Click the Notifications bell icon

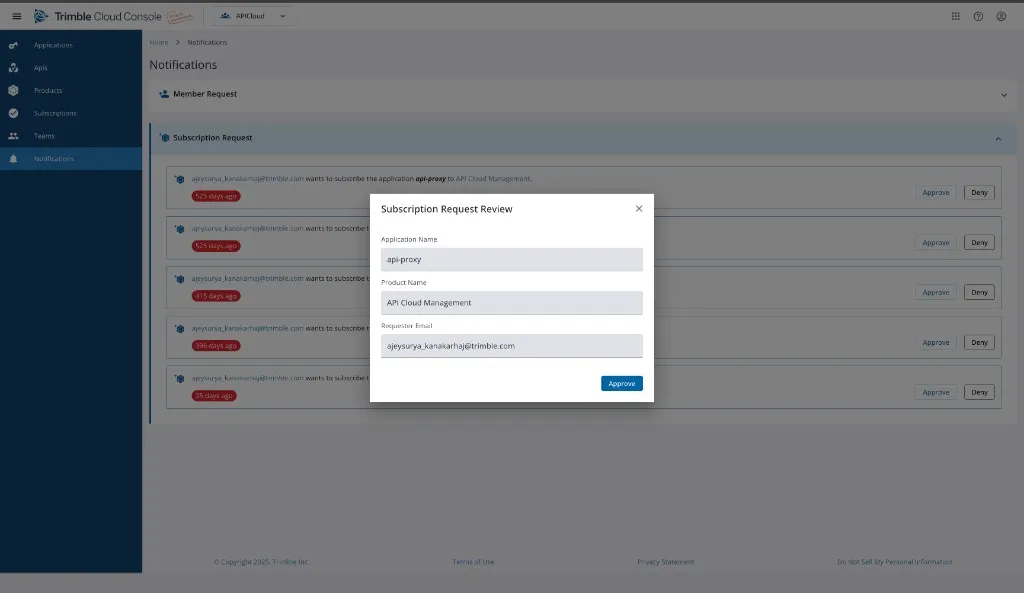click(x=13, y=159)
